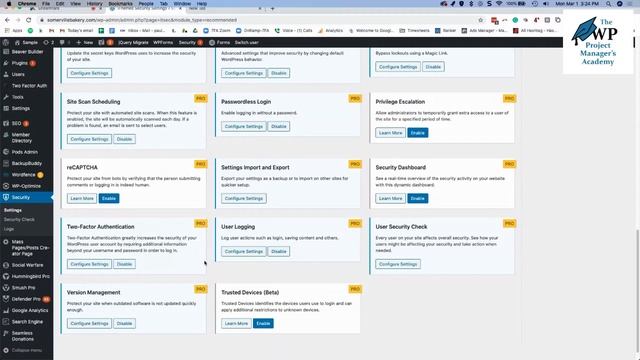Learn more about Privilege Escalation
640x360 pixels.
(x=391, y=133)
